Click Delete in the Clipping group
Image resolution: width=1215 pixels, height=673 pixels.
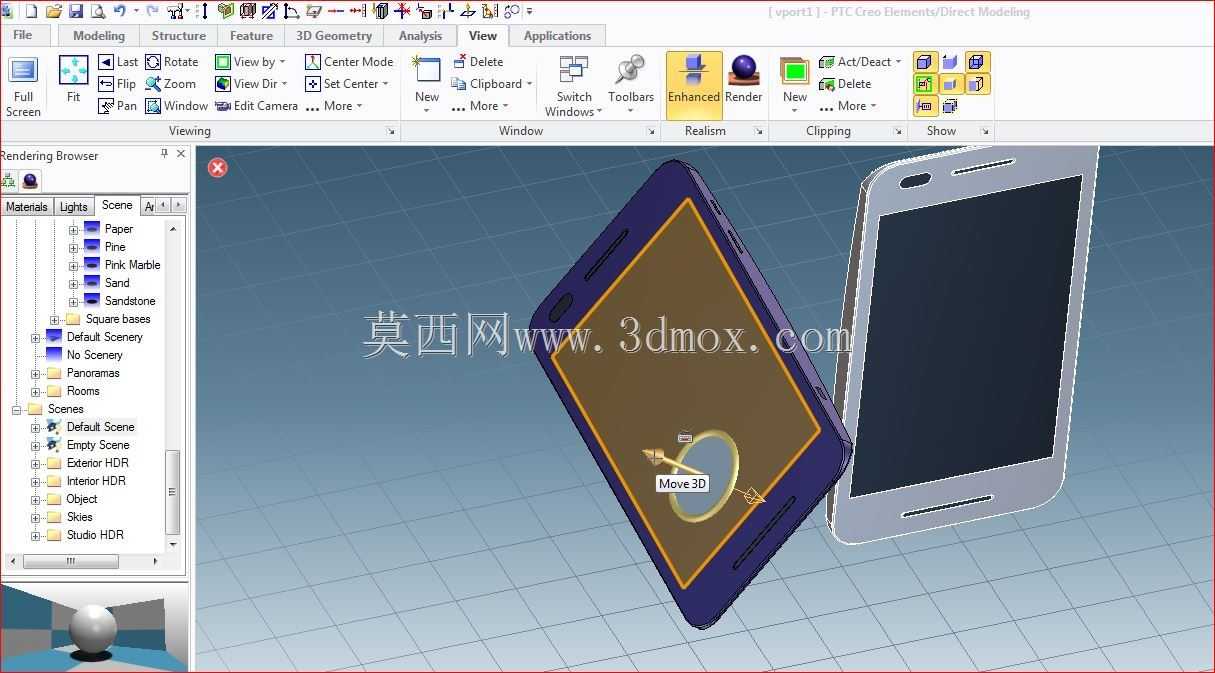845,84
